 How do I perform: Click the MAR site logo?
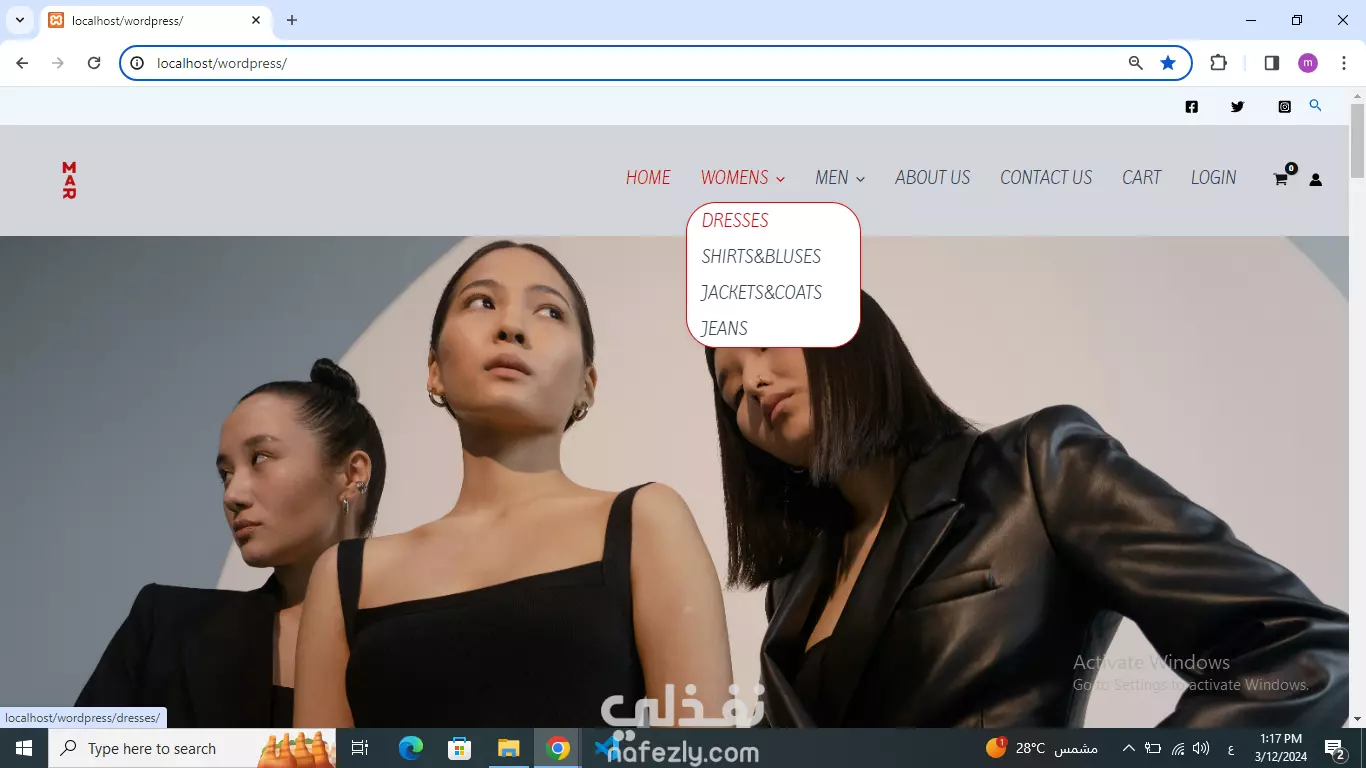[x=69, y=180]
